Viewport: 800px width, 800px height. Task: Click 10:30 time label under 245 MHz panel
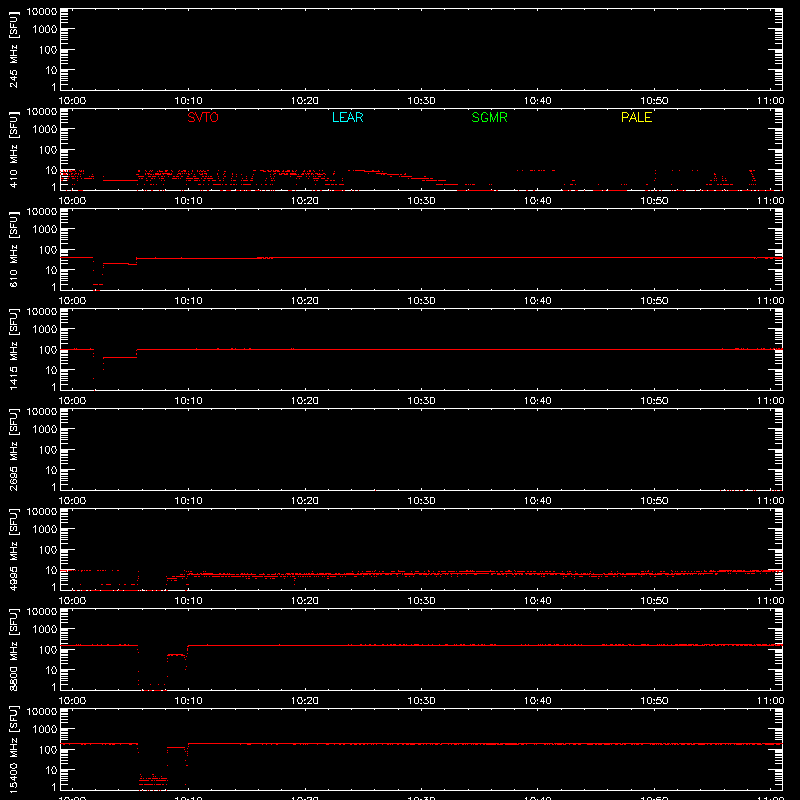(421, 101)
